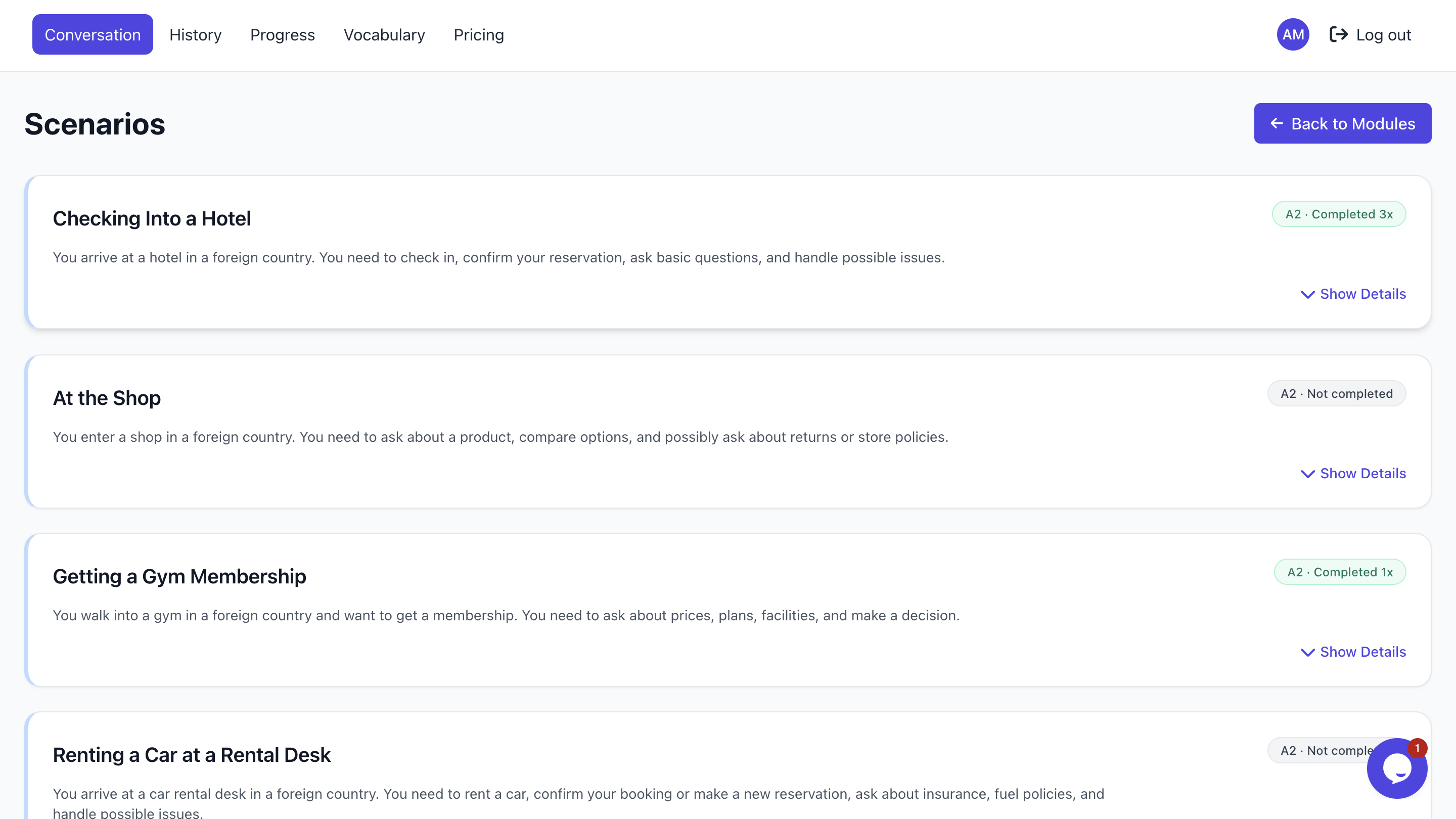Click the A2 Completed 3x badge
Viewport: 1456px width, 819px height.
[x=1338, y=214]
